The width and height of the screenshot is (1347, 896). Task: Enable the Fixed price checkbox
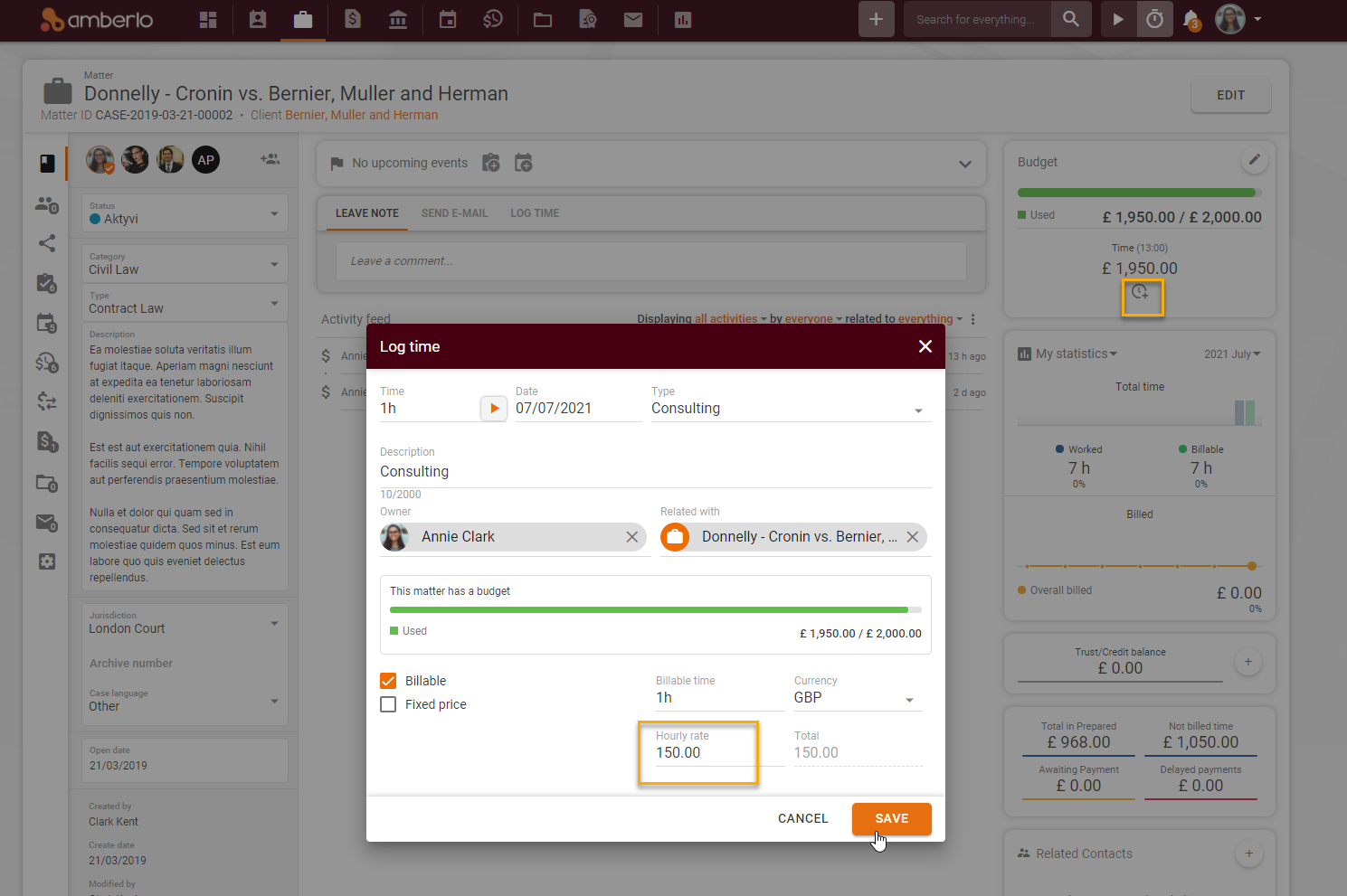[388, 704]
